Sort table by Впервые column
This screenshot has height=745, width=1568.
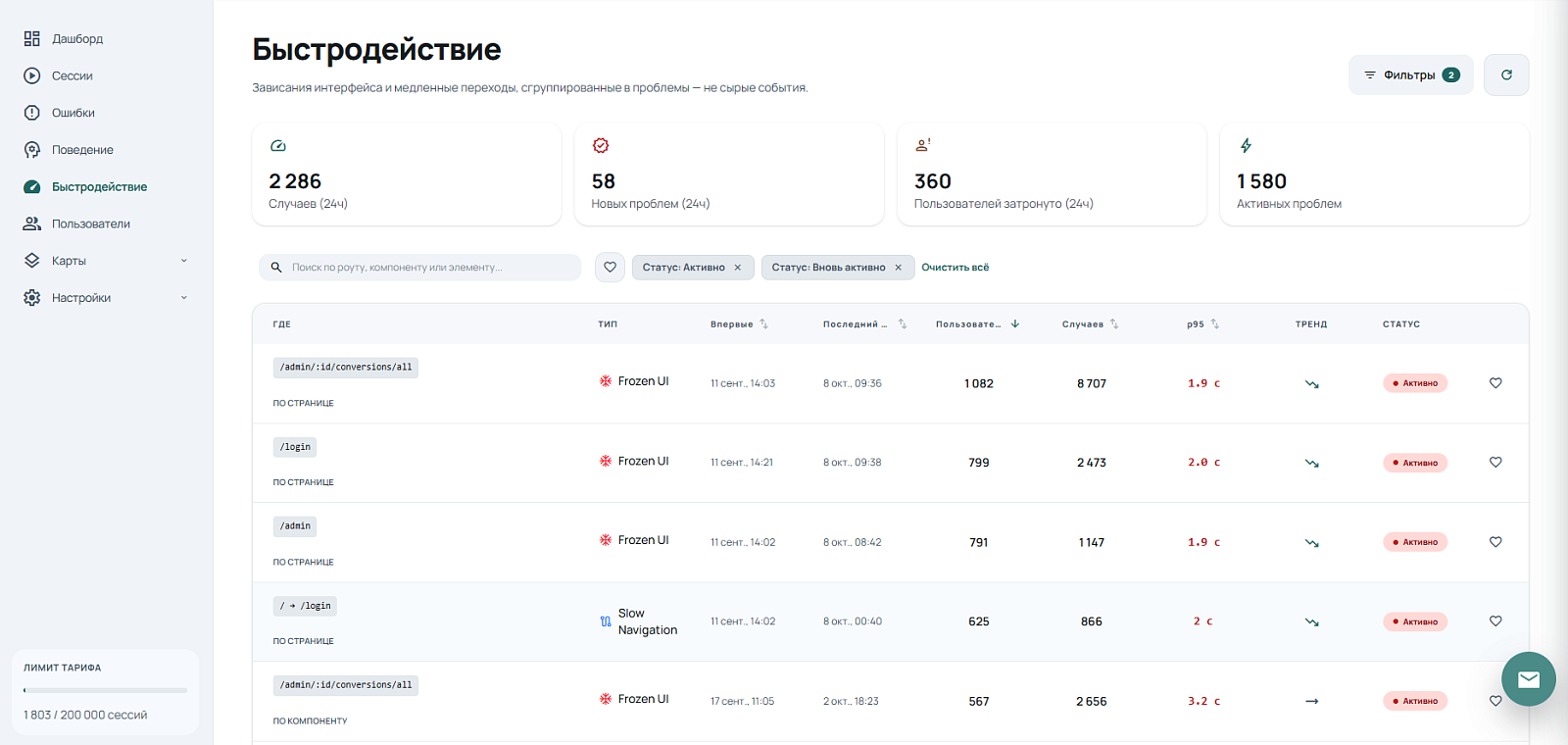(764, 324)
